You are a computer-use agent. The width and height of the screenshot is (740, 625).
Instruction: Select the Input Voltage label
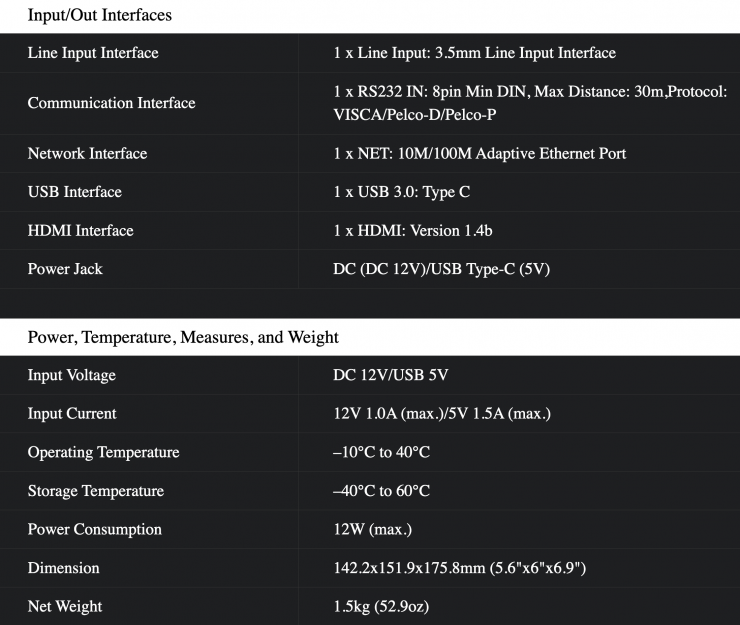71,376
